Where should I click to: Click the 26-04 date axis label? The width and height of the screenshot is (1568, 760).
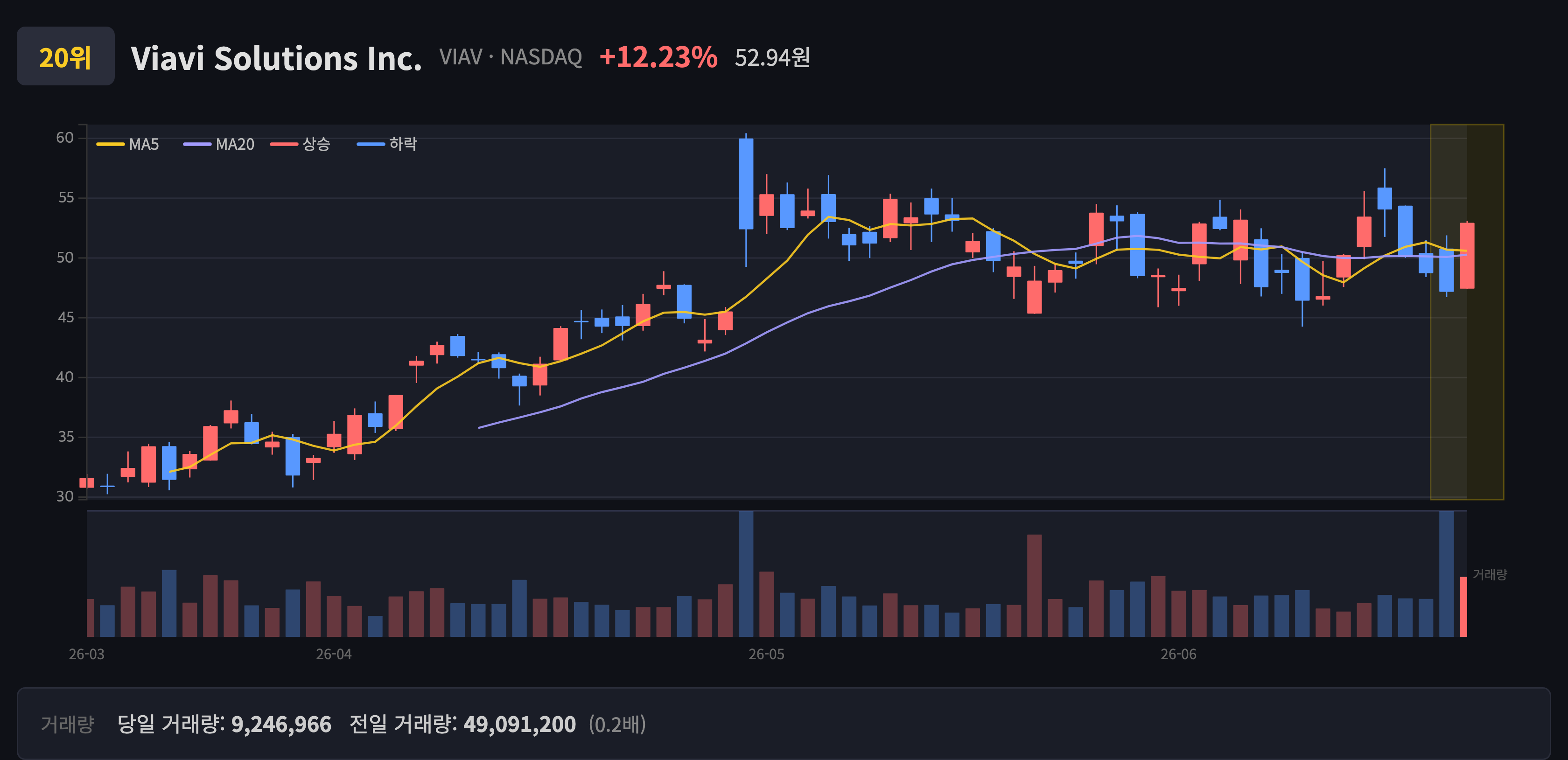pyautogui.click(x=334, y=654)
